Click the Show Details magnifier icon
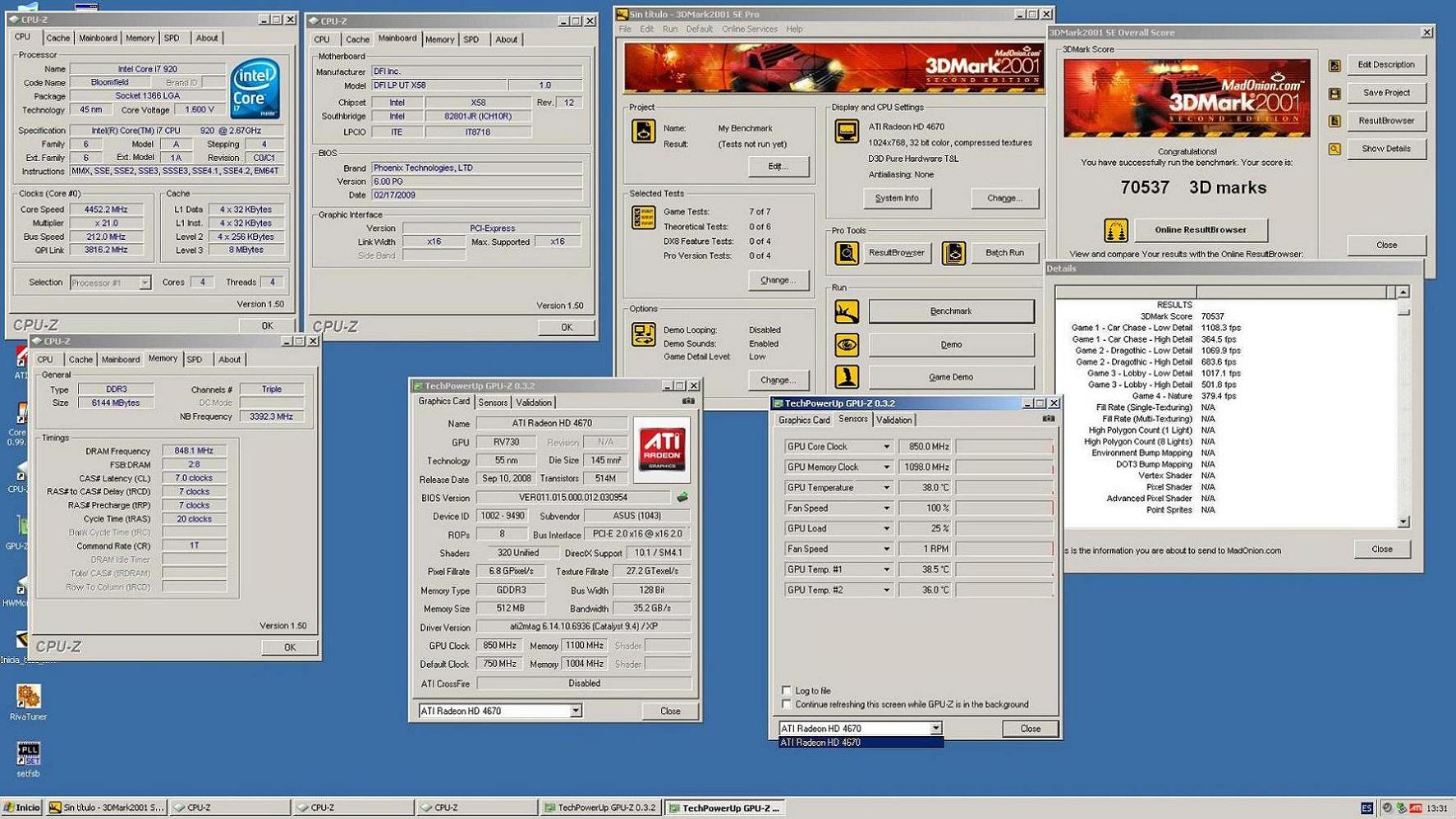This screenshot has width=1456, height=819. pyautogui.click(x=1334, y=150)
